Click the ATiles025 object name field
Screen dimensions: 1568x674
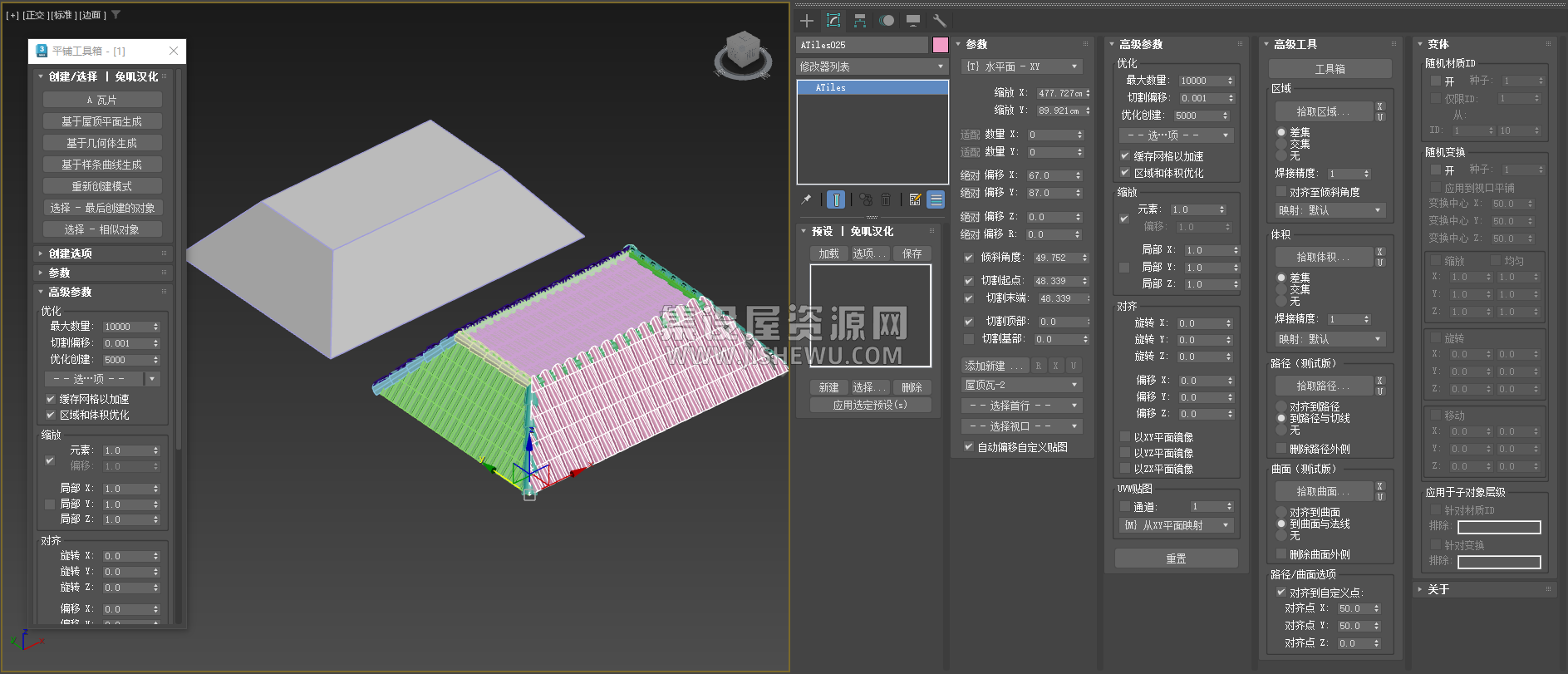863,45
